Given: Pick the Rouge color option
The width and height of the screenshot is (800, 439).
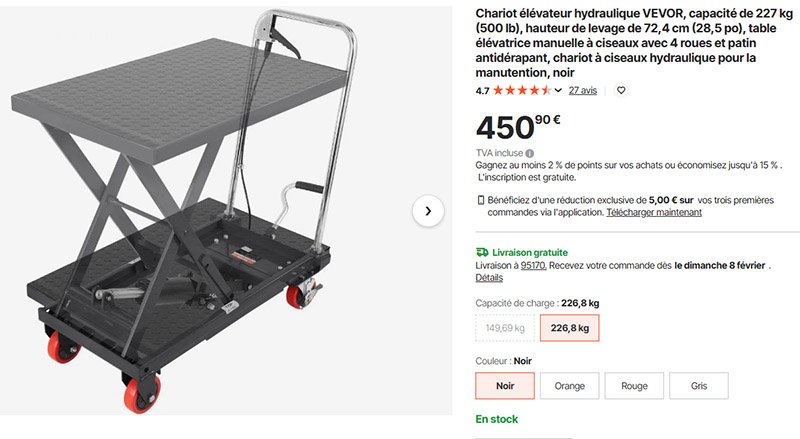Looking at the screenshot, I should (x=634, y=386).
